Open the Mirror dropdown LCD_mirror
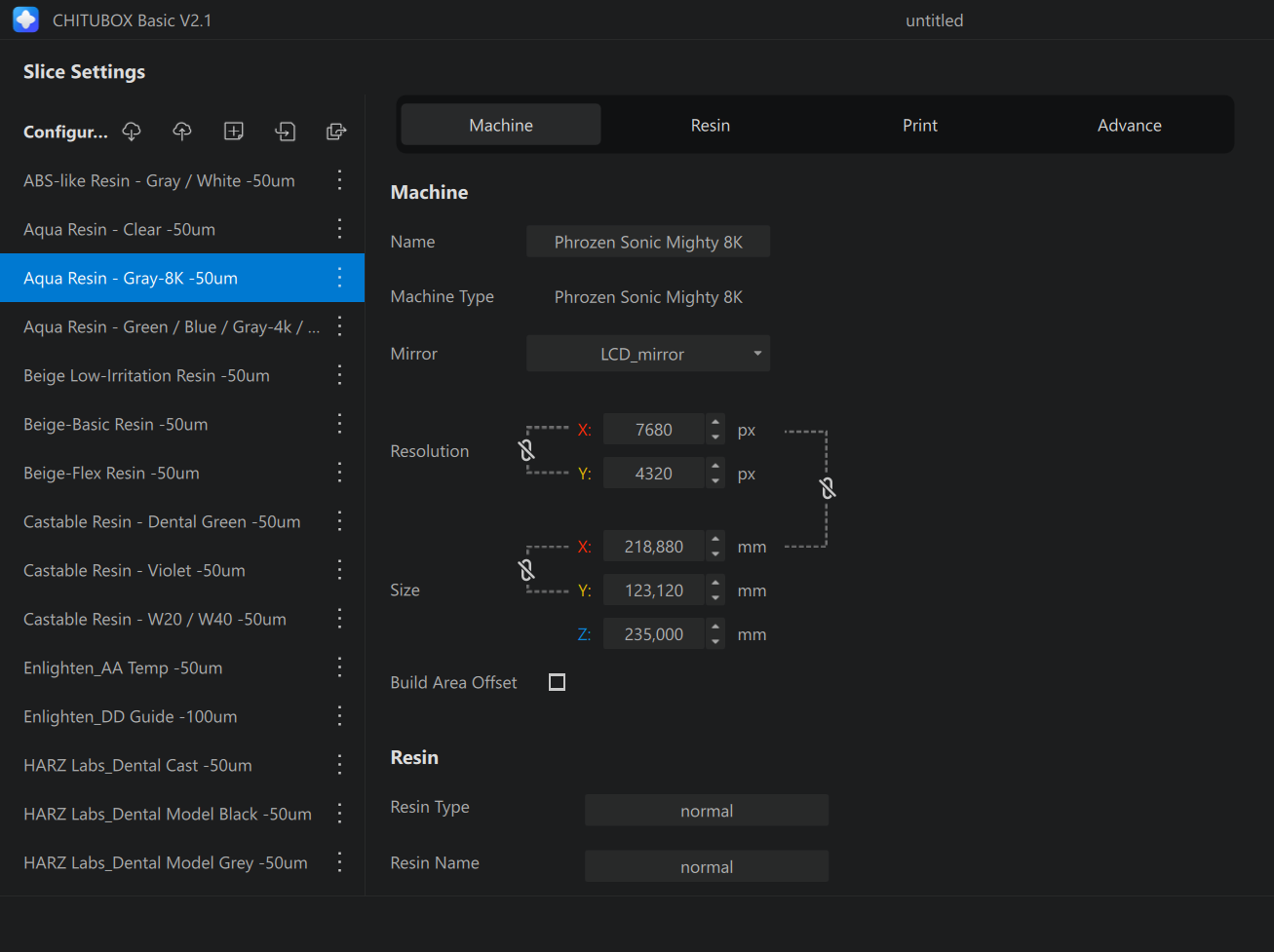This screenshot has height=952, width=1274. [x=648, y=354]
